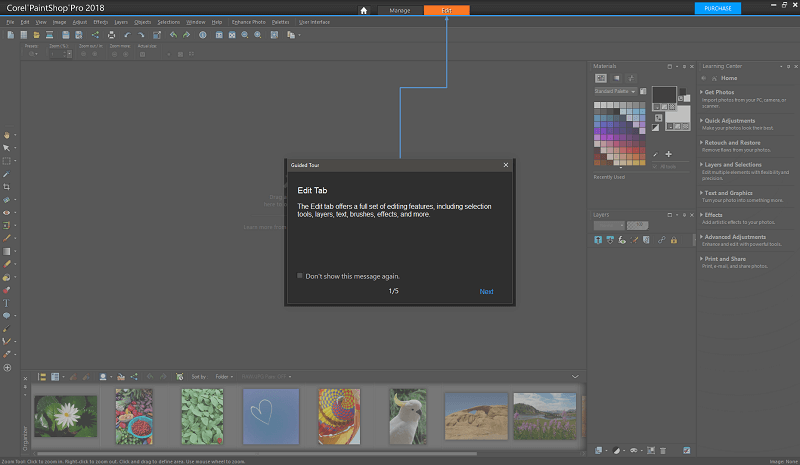
Task: Click the large foreground material swatch
Action: 664,95
